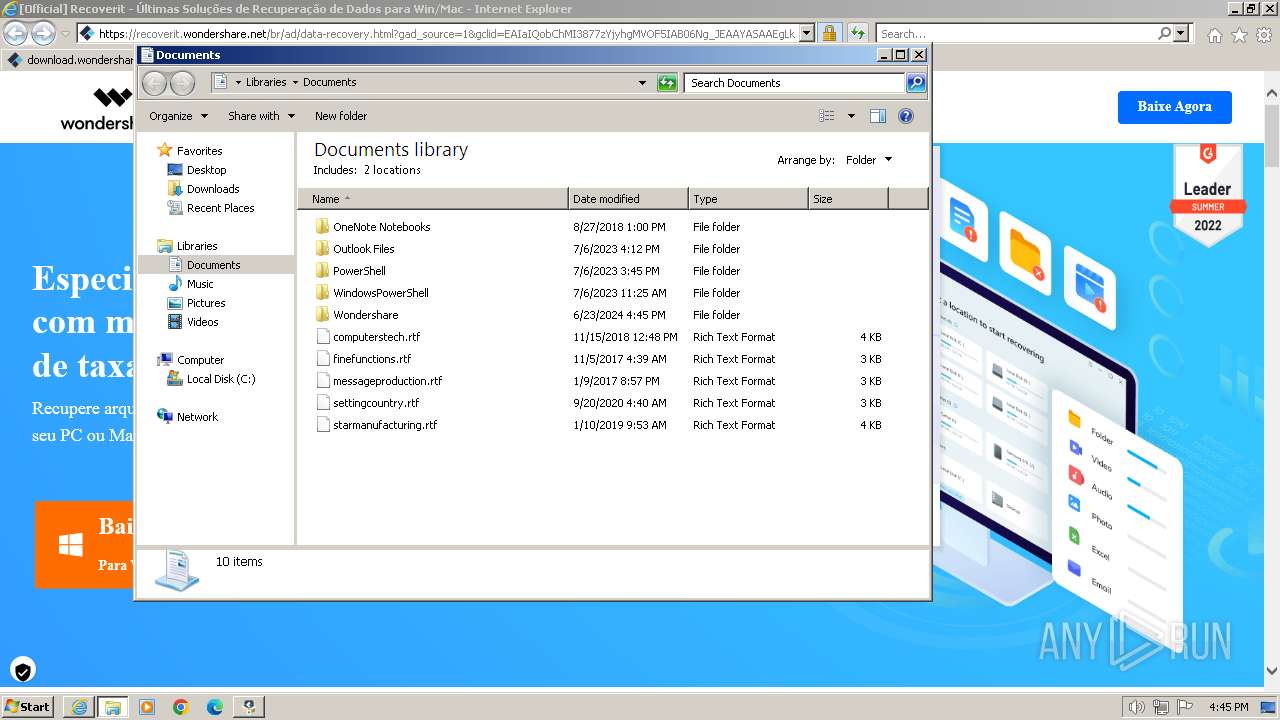Launch Media Player from taskbar

click(147, 707)
